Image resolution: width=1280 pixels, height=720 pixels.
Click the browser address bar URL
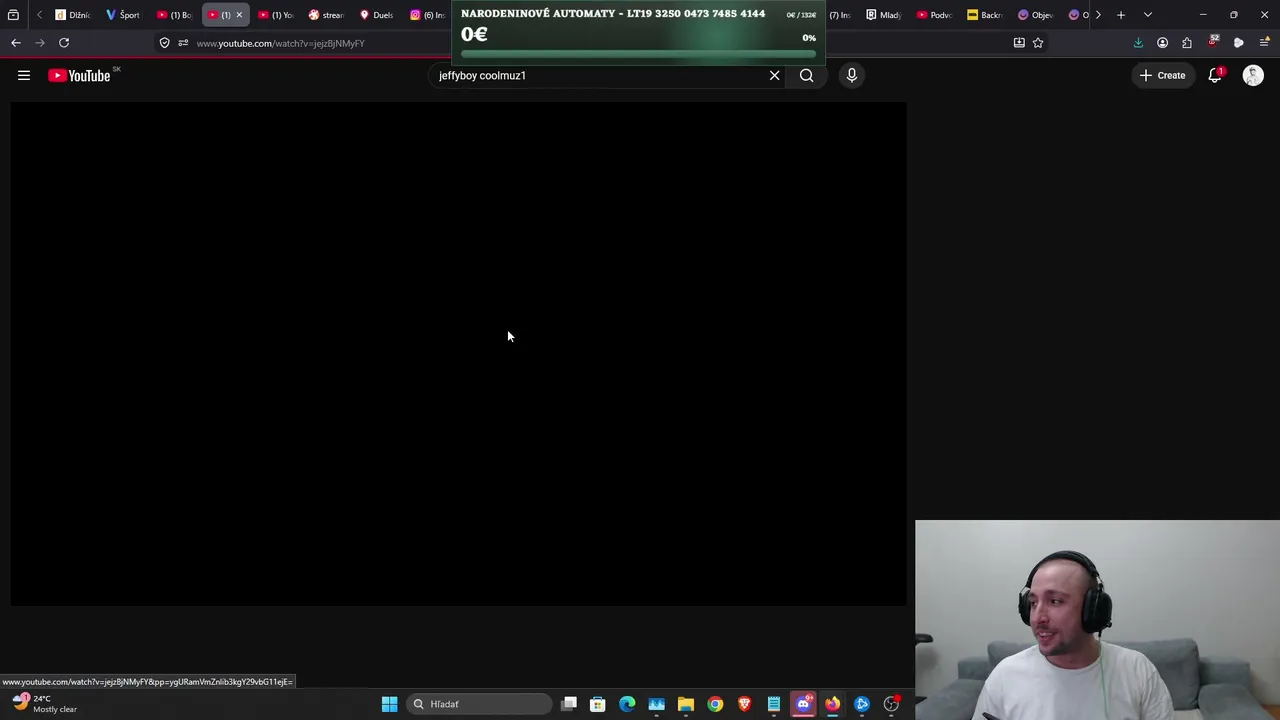[x=280, y=43]
